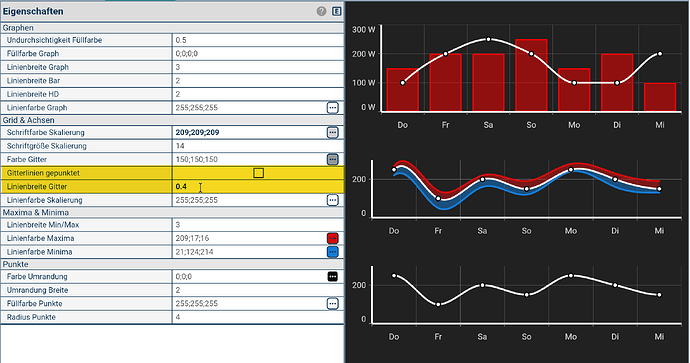Screen dimensions: 690x363
Task: Collapse the Punkte section header
Action: tap(172, 264)
